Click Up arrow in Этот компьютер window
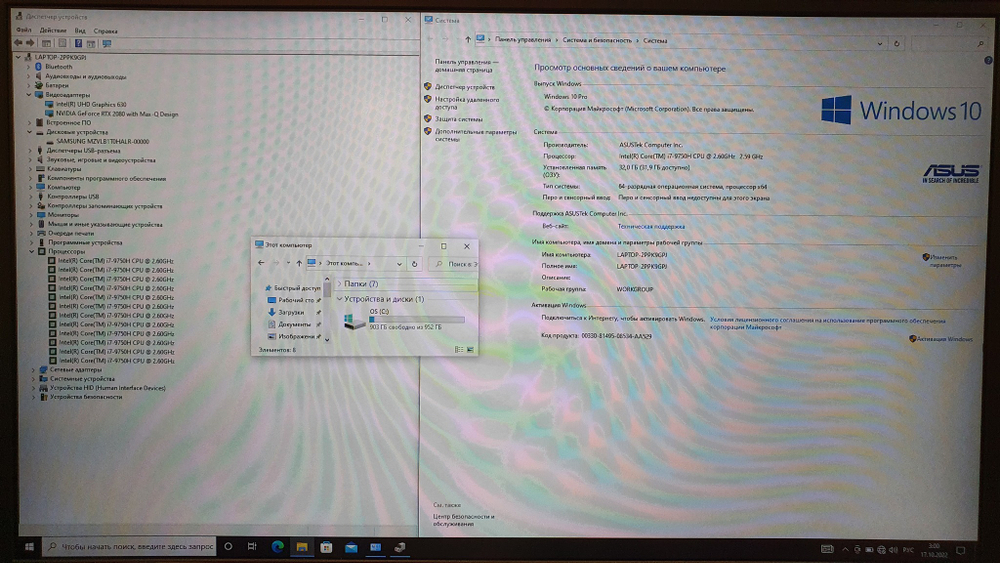This screenshot has width=1000, height=563. pyautogui.click(x=299, y=263)
